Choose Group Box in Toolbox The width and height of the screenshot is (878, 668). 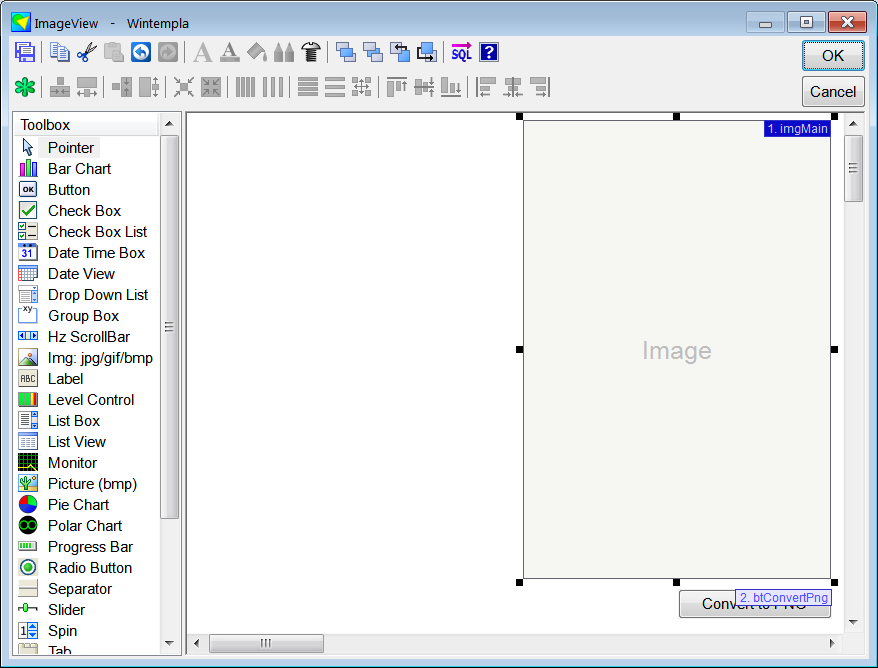point(83,316)
